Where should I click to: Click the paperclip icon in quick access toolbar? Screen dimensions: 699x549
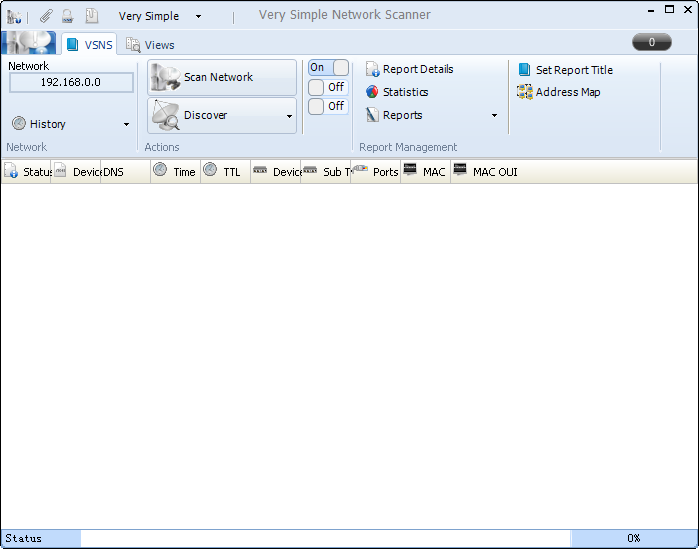pos(46,16)
